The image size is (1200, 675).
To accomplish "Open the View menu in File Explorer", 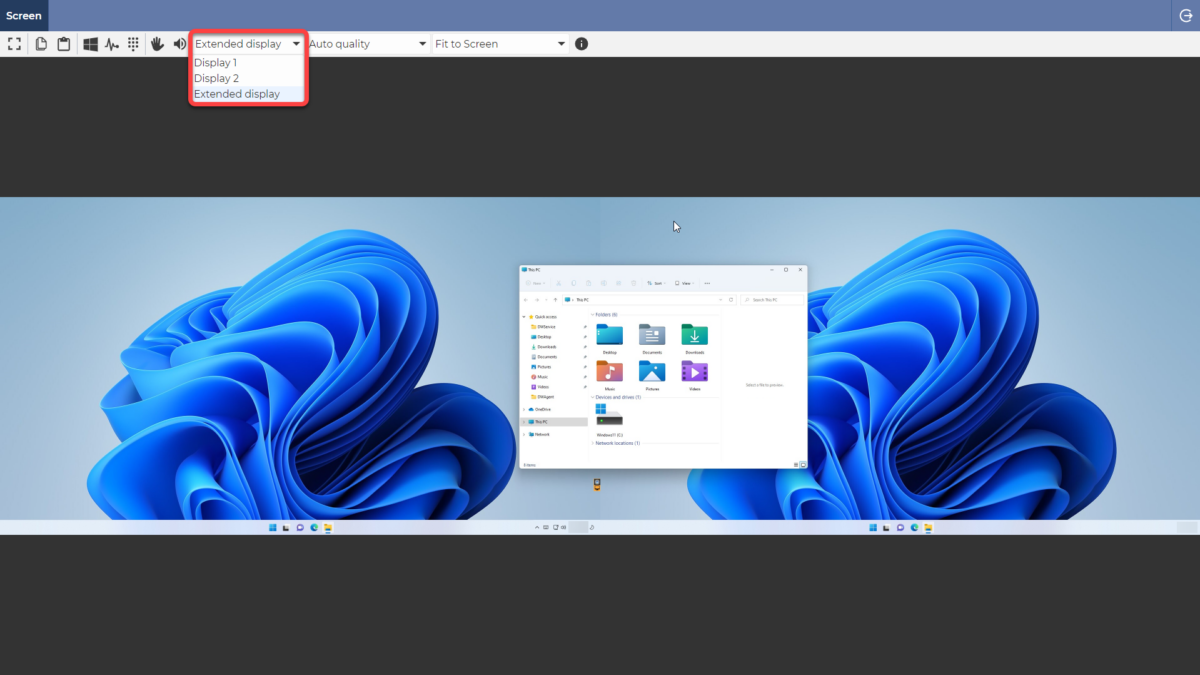I will click(x=685, y=283).
